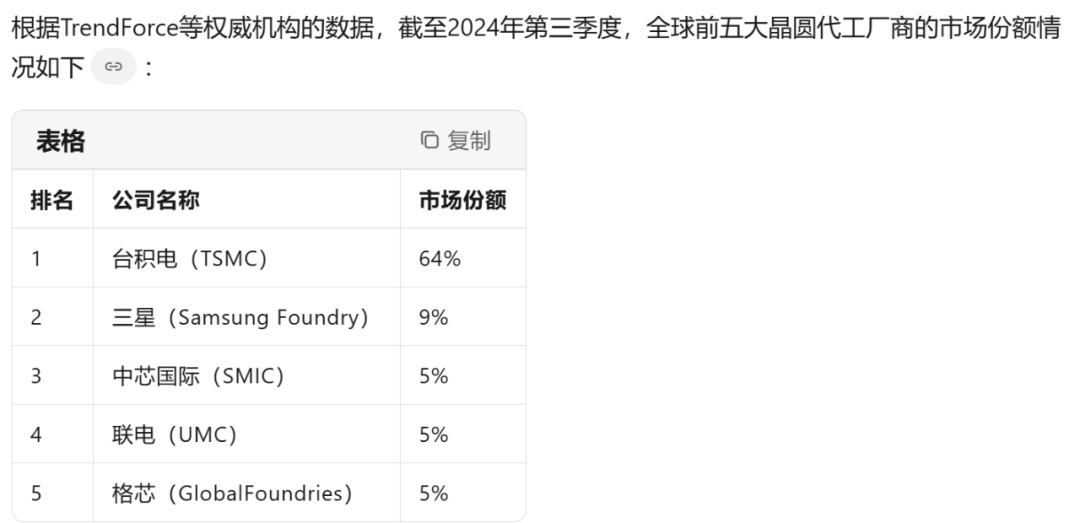Click the source link icon after the paragraph
This screenshot has width=1080, height=523.
click(x=113, y=68)
